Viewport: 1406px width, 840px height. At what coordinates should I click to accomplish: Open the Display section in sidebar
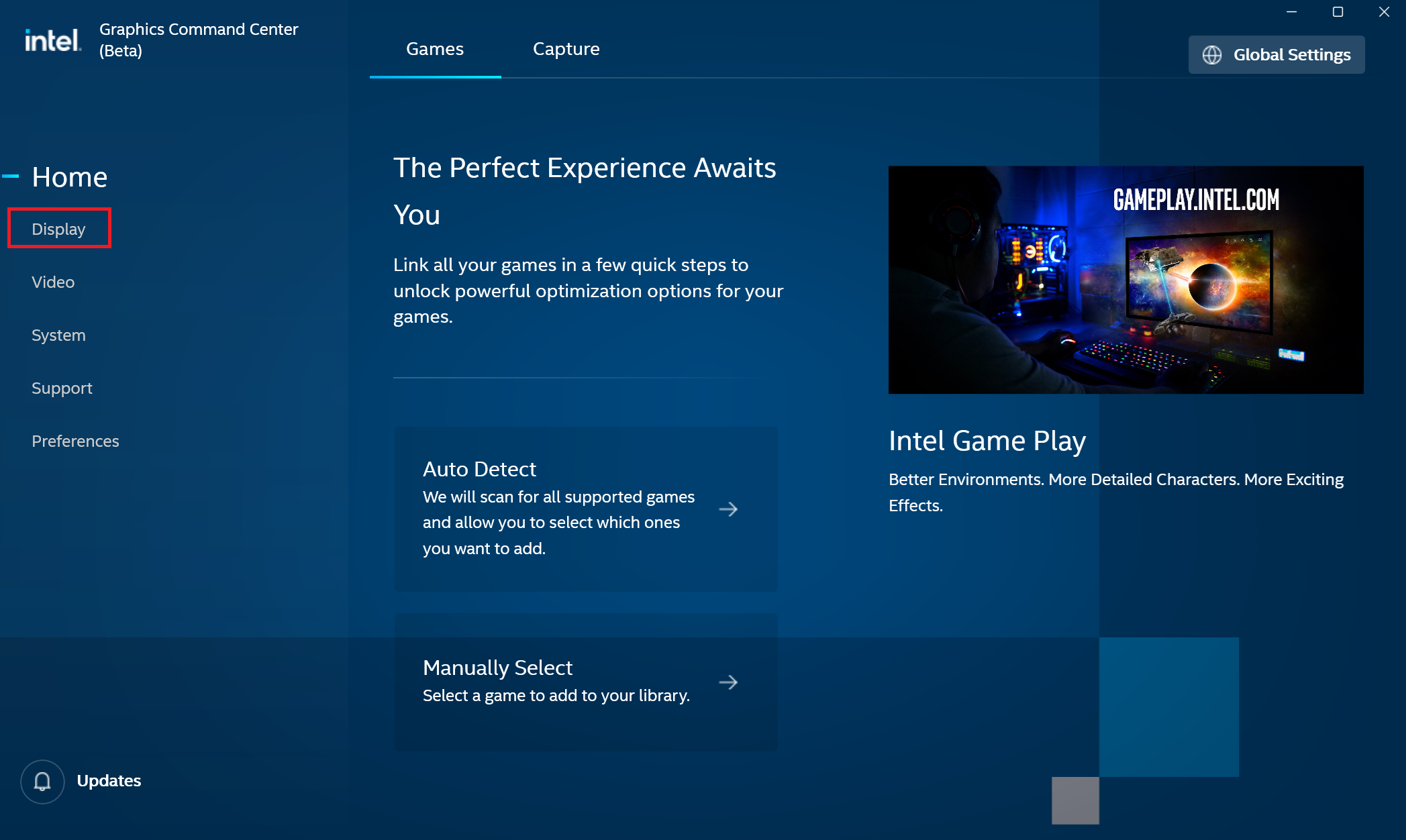[58, 229]
